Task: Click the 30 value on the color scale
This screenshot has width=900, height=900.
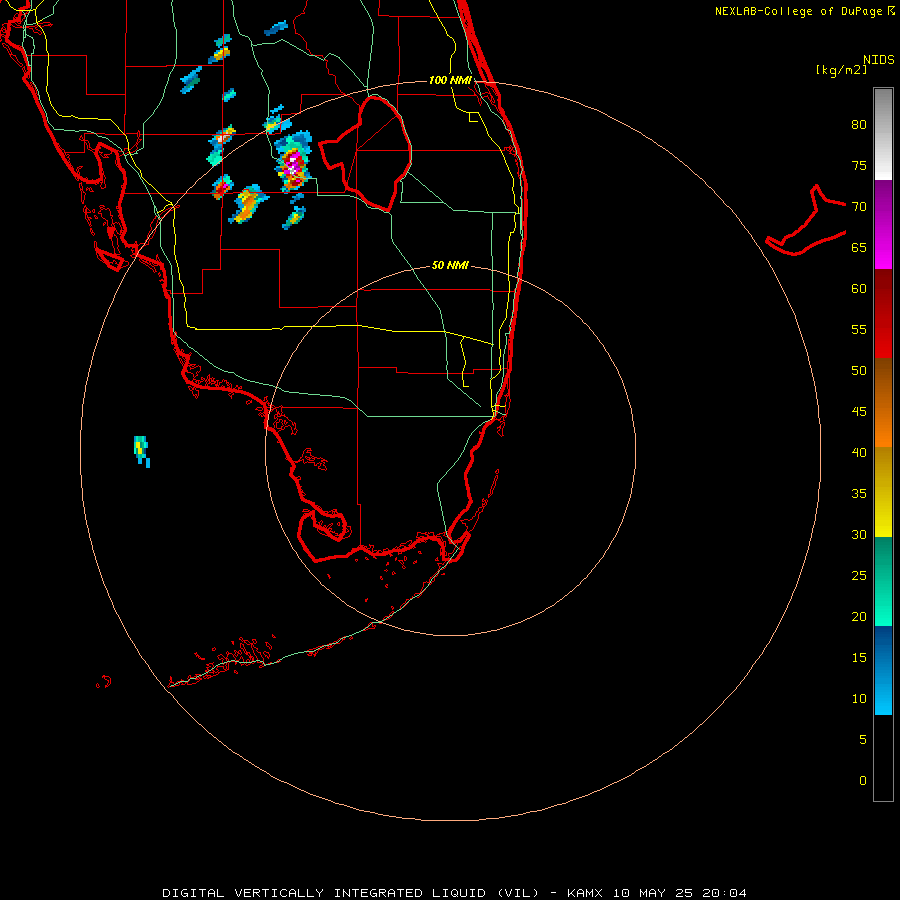Action: click(x=859, y=535)
